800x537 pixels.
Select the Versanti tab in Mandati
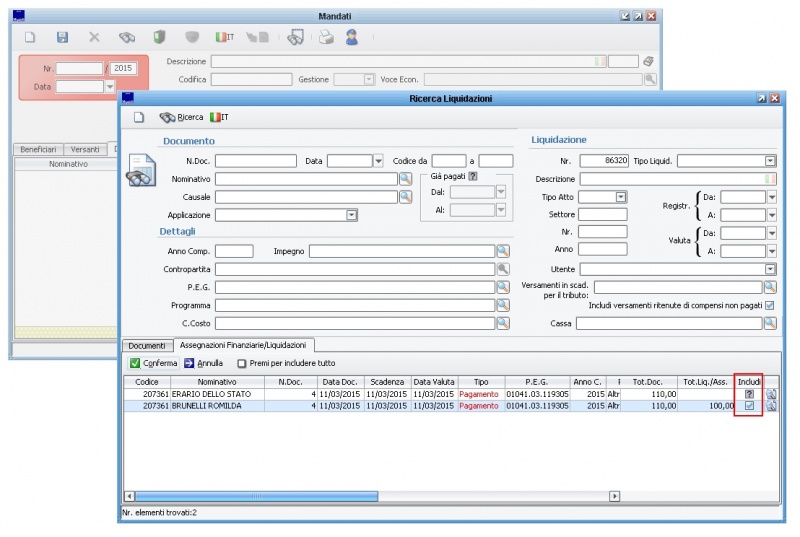coord(85,149)
